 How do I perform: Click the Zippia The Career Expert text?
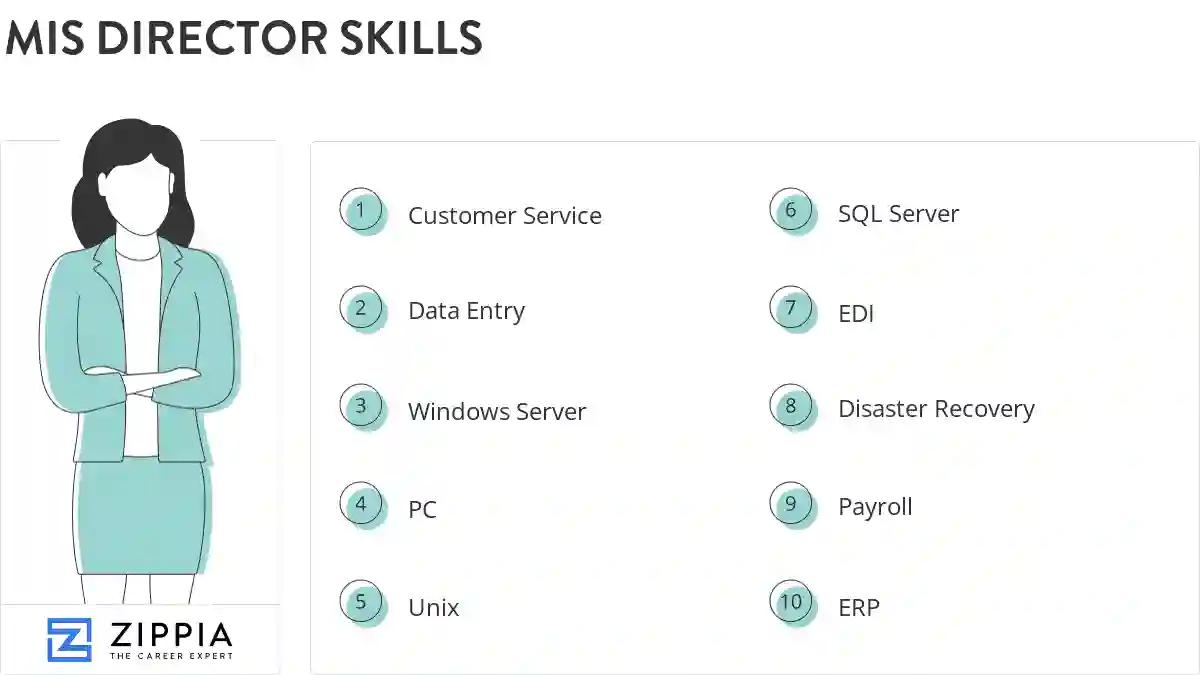170,640
